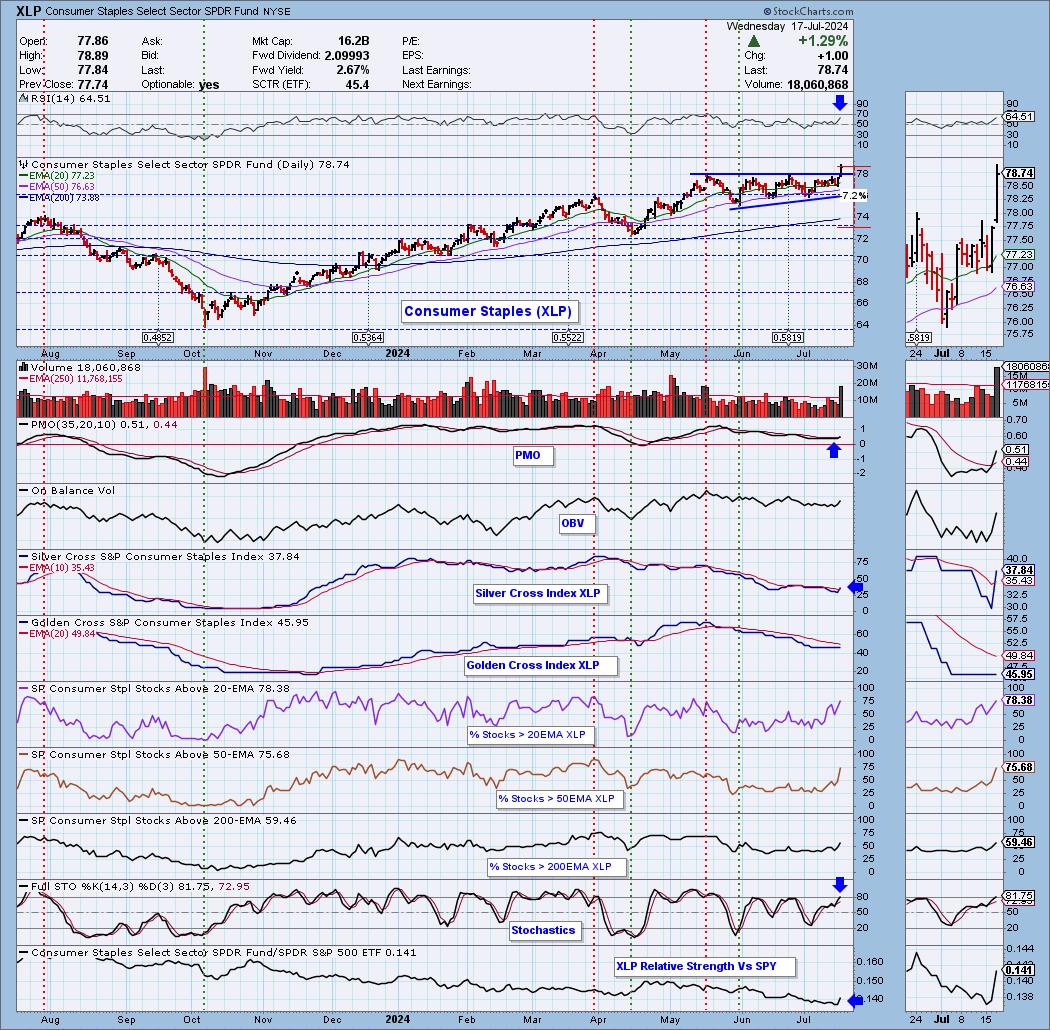Click the 7.2% annotation on price chart
This screenshot has height=1030, width=1050.
point(854,196)
